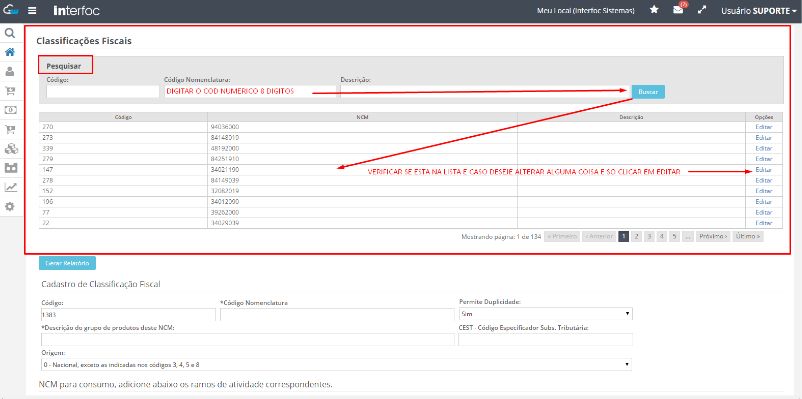Go to page 3 of results
Image resolution: width=802 pixels, height=399 pixels.
649,236
